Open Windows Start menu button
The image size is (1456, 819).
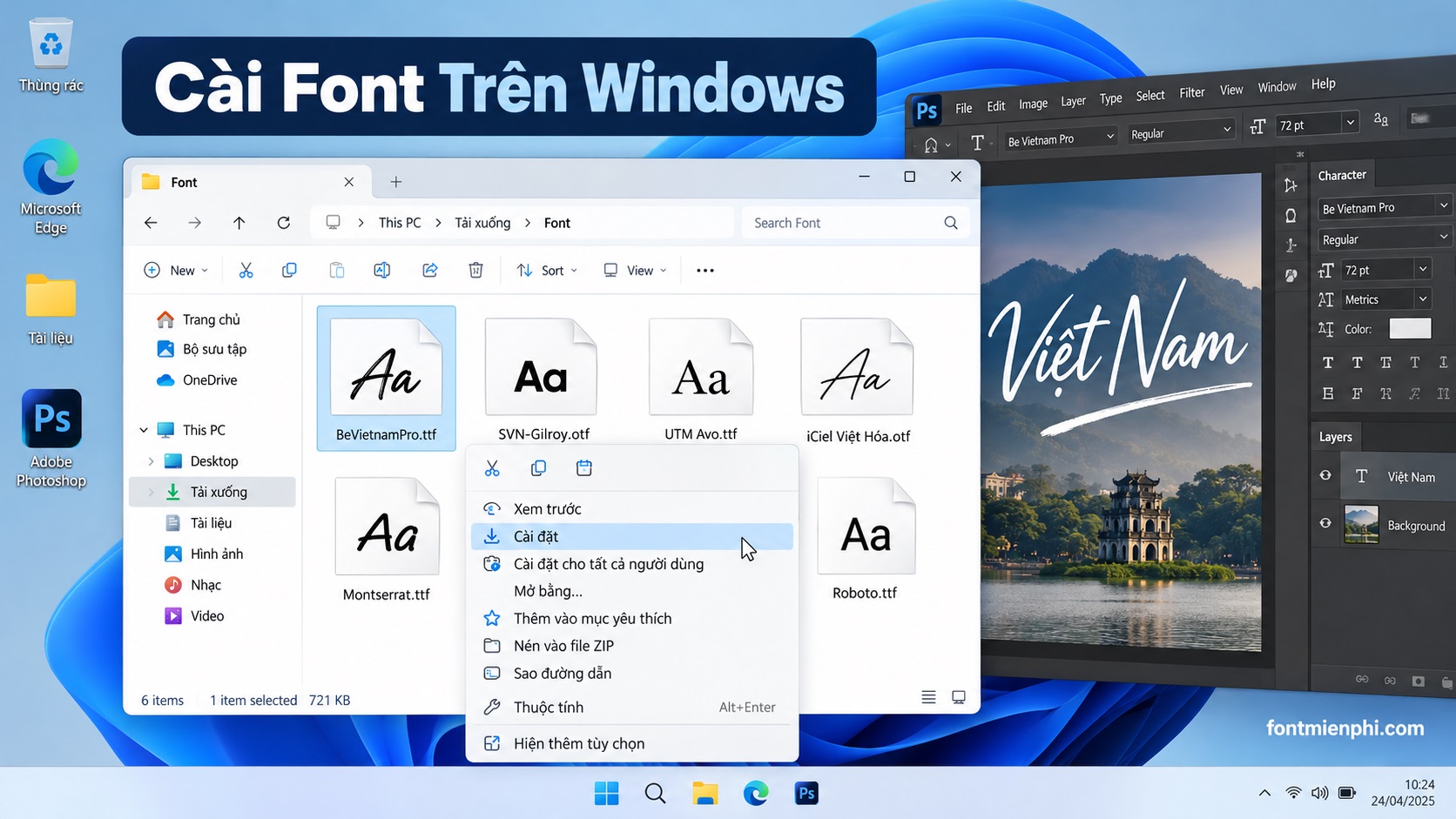(607, 793)
